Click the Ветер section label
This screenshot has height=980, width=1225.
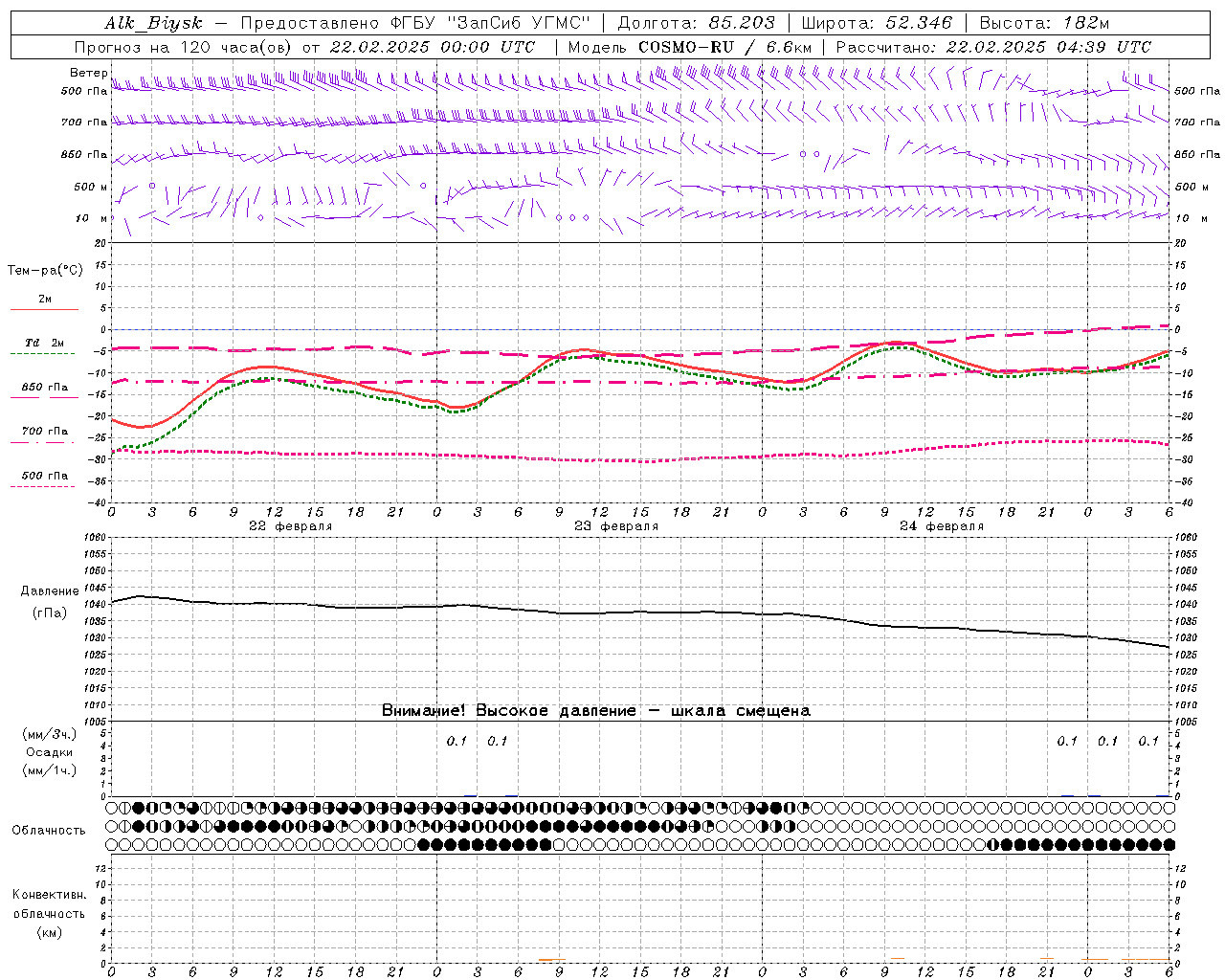[x=88, y=73]
